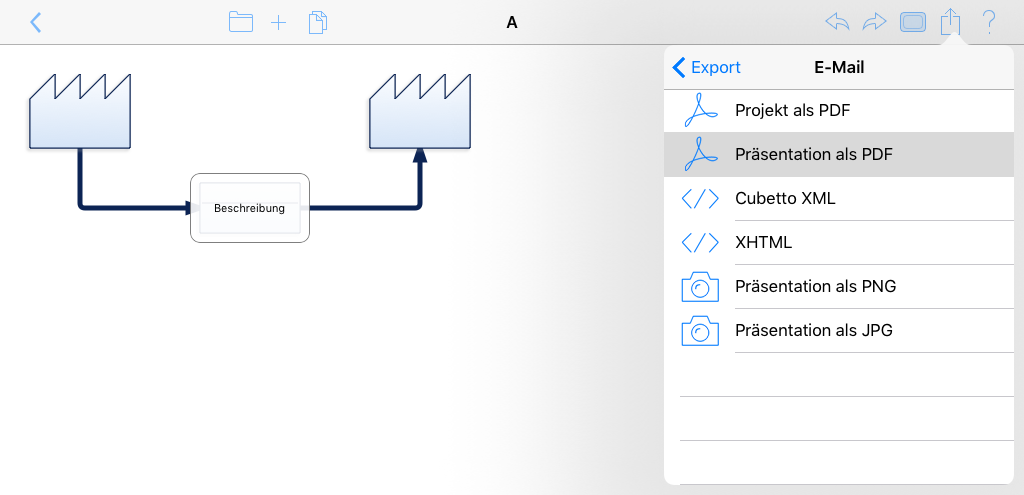Click code icon beside Cubetto XML
This screenshot has height=495, width=1024.
click(x=700, y=199)
